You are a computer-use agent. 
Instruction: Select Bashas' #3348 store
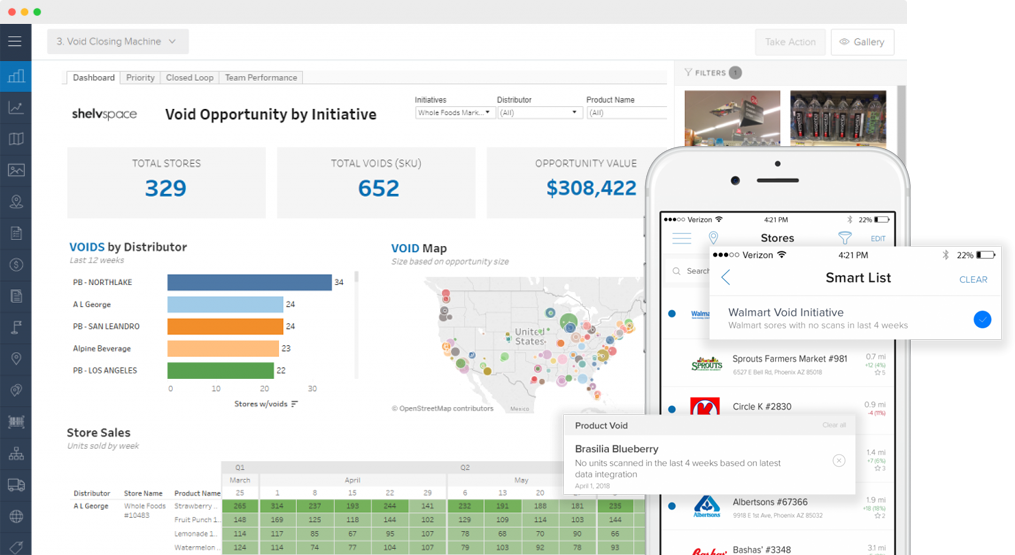click(778, 549)
